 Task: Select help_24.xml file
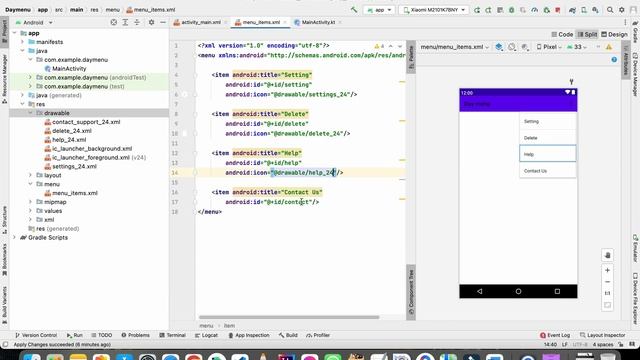click(65, 140)
